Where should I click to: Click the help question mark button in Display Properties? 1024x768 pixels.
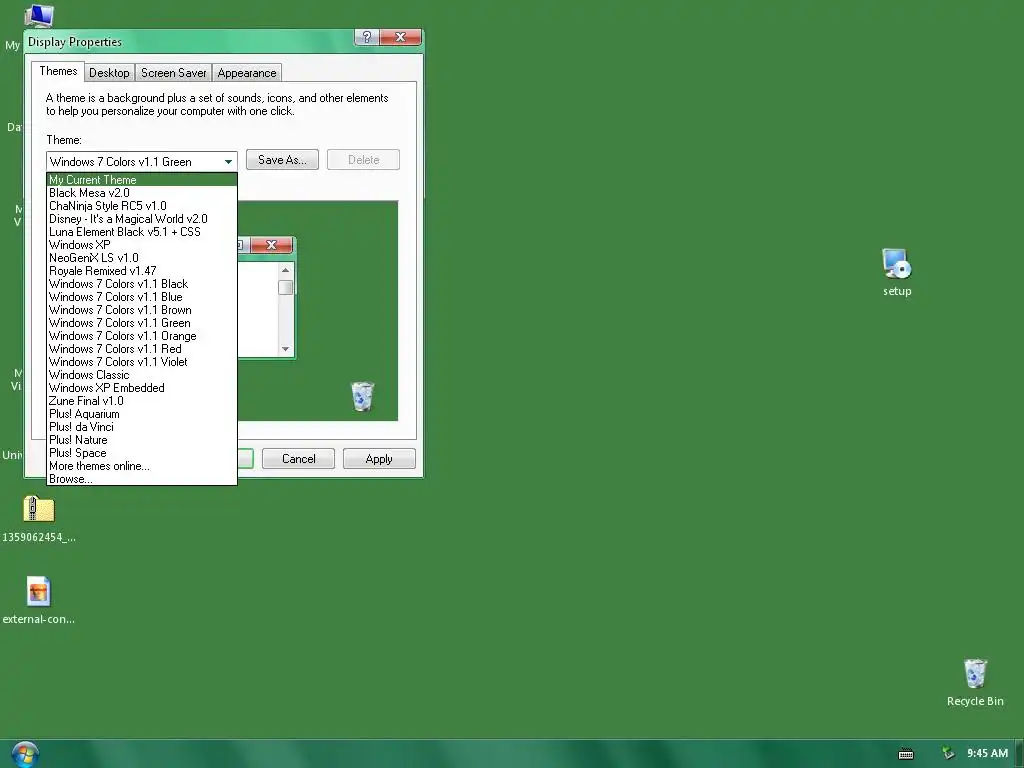tap(366, 37)
